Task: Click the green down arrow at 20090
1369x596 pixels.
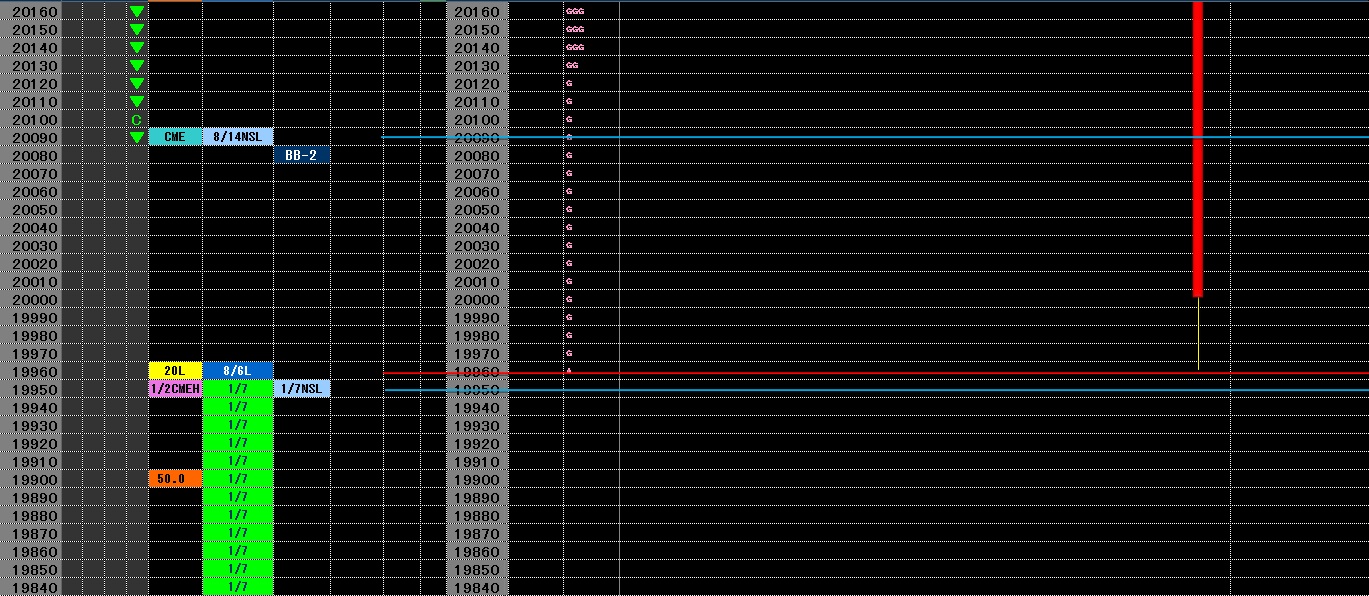Action: click(x=137, y=138)
